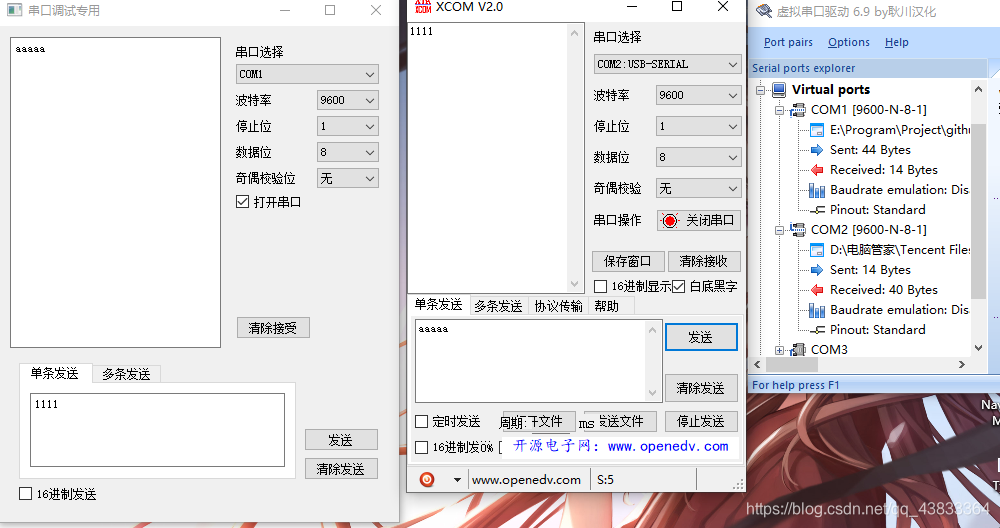Open 波特率 9600 dropdown in 串口调试专用
Screen dimensions: 1000x528
point(348,100)
